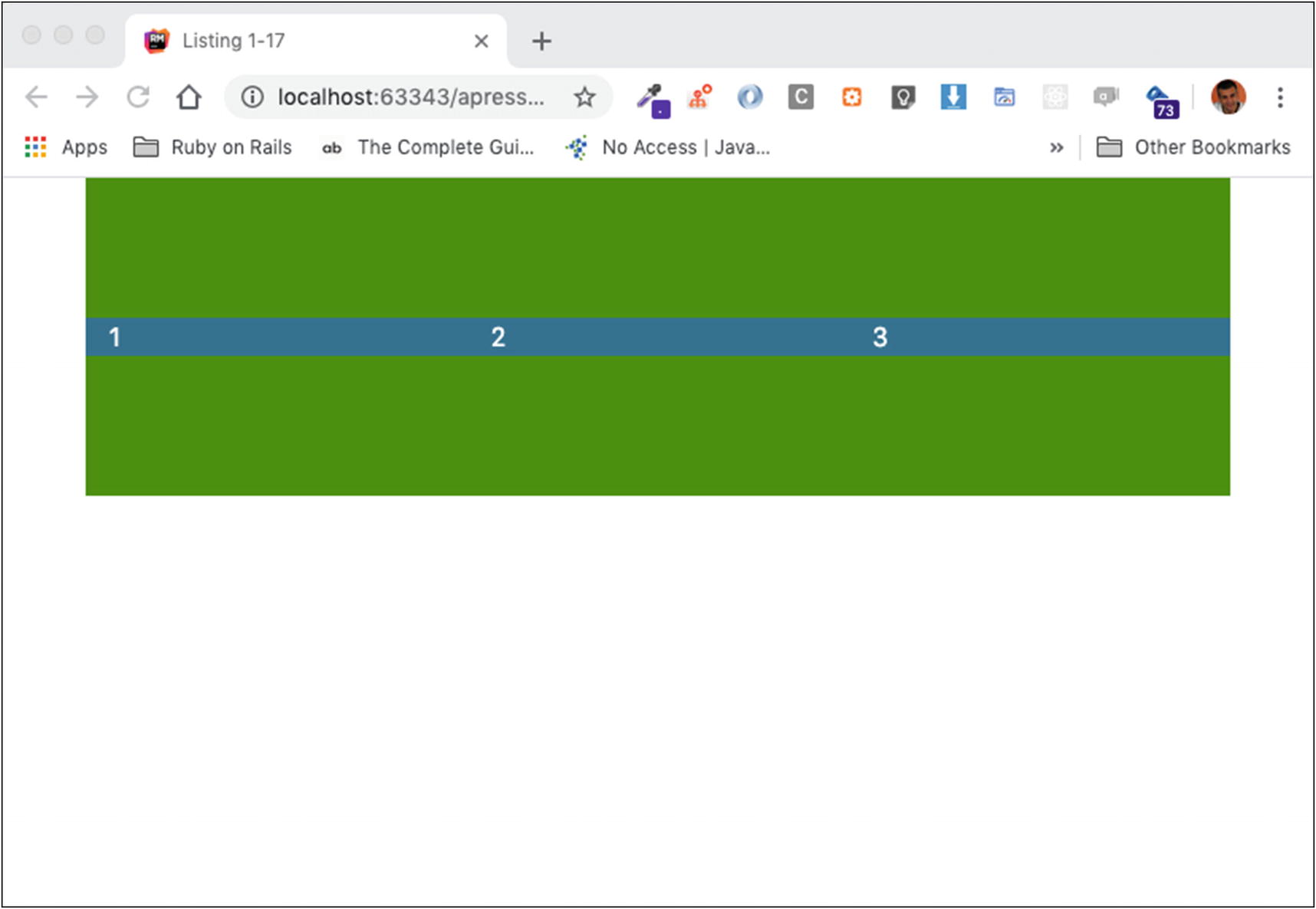Open the Ruby on Rails bookmark folder
This screenshot has width=1316, height=909.
tap(213, 147)
